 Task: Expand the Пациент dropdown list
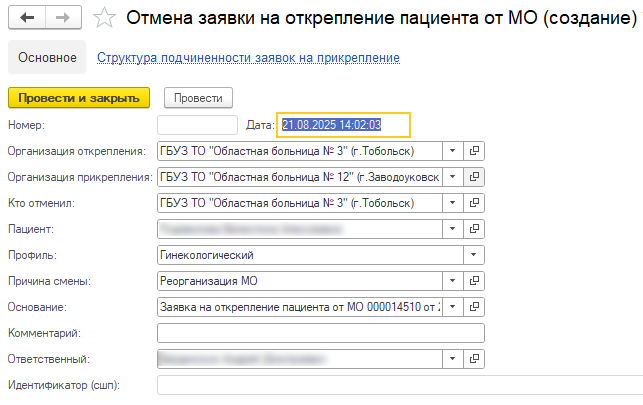pyautogui.click(x=453, y=229)
